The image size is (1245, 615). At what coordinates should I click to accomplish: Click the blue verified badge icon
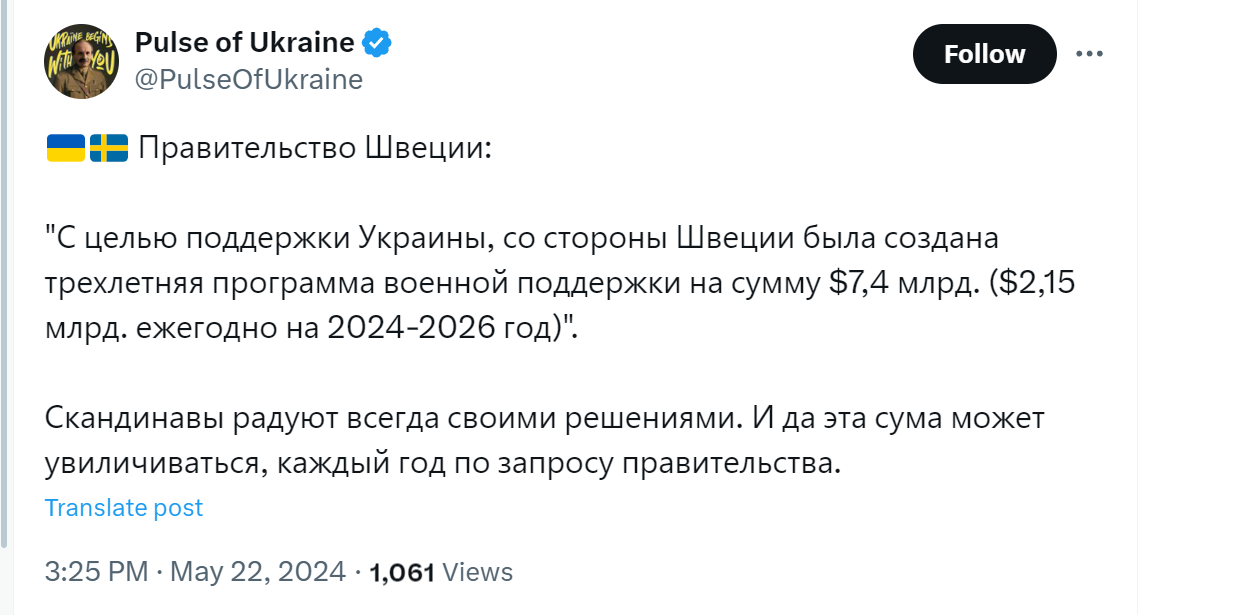(377, 43)
